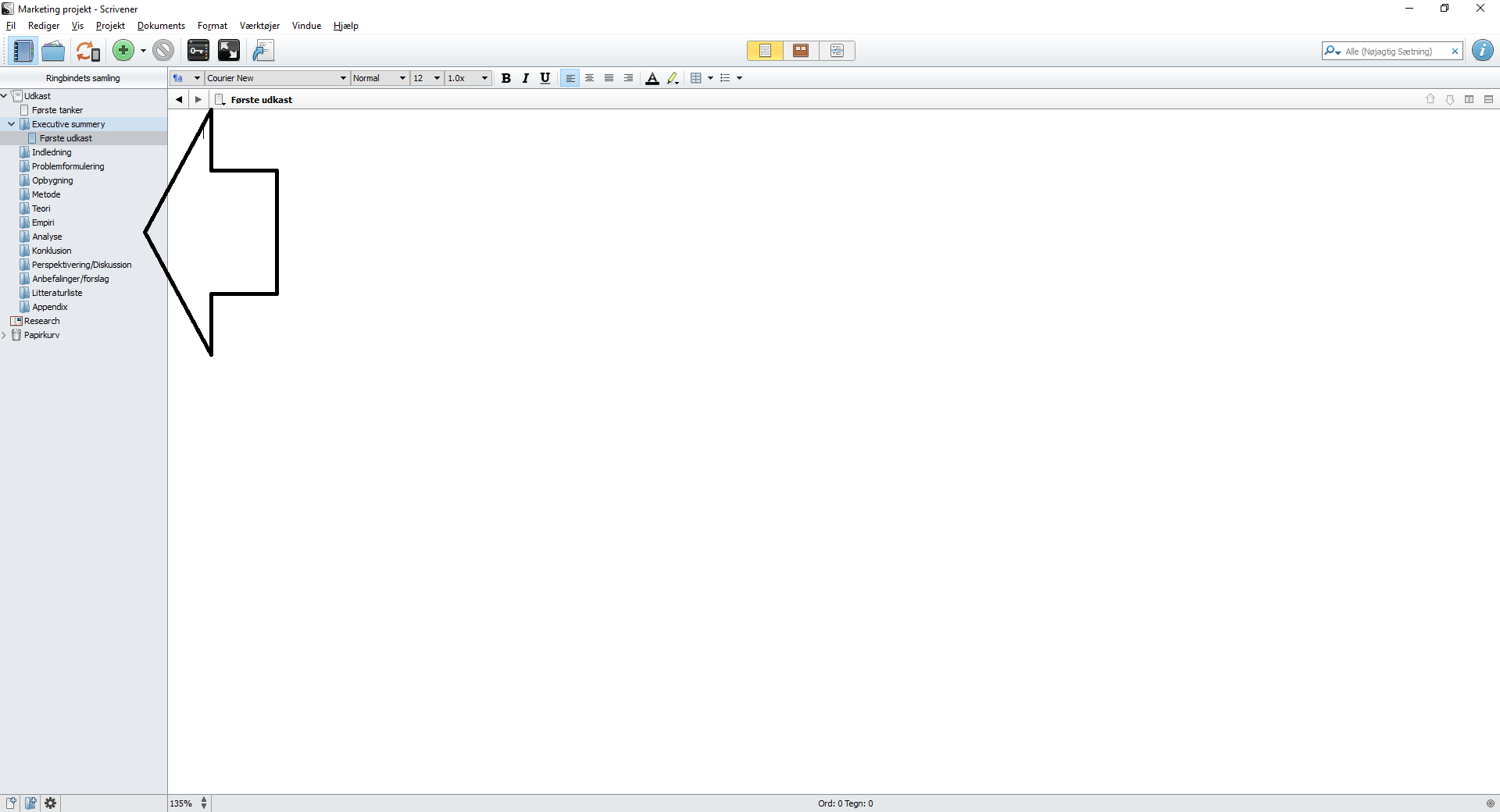Toggle underline formatting
The width and height of the screenshot is (1500, 812).
(x=545, y=78)
